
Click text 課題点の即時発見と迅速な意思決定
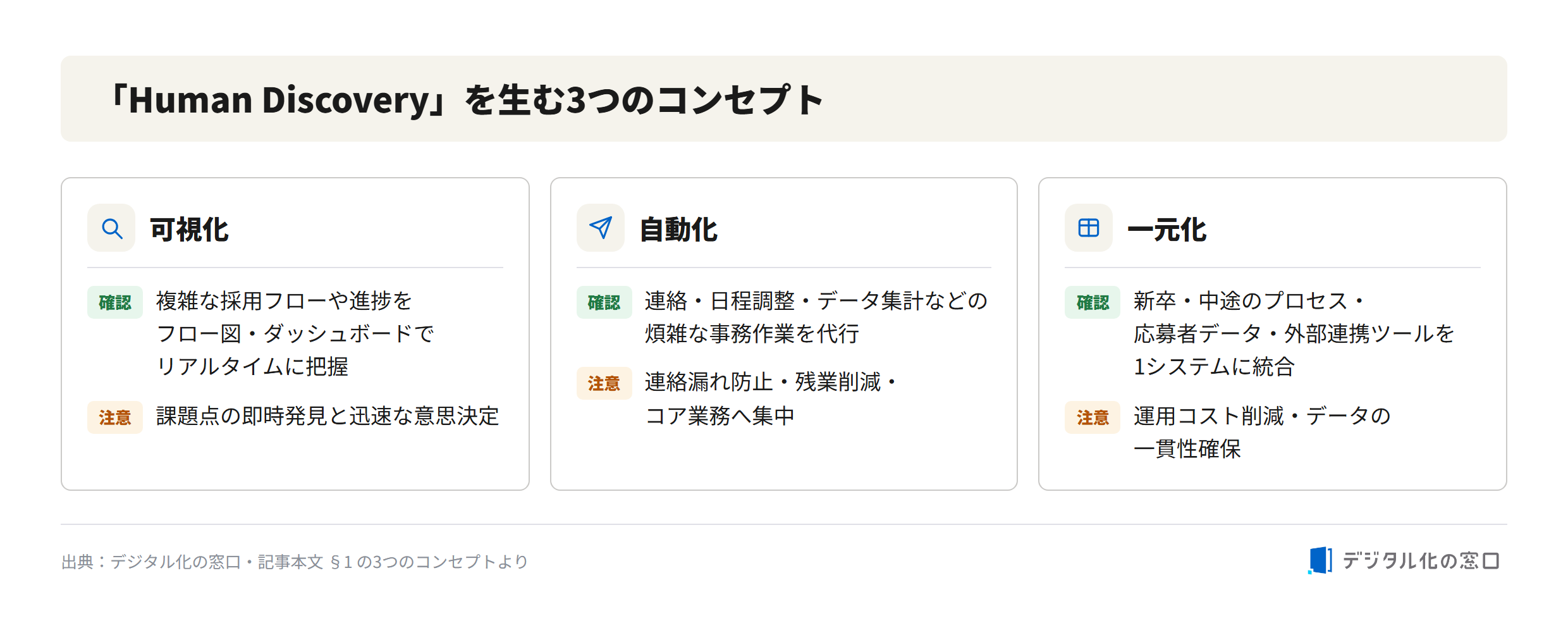coord(328,416)
